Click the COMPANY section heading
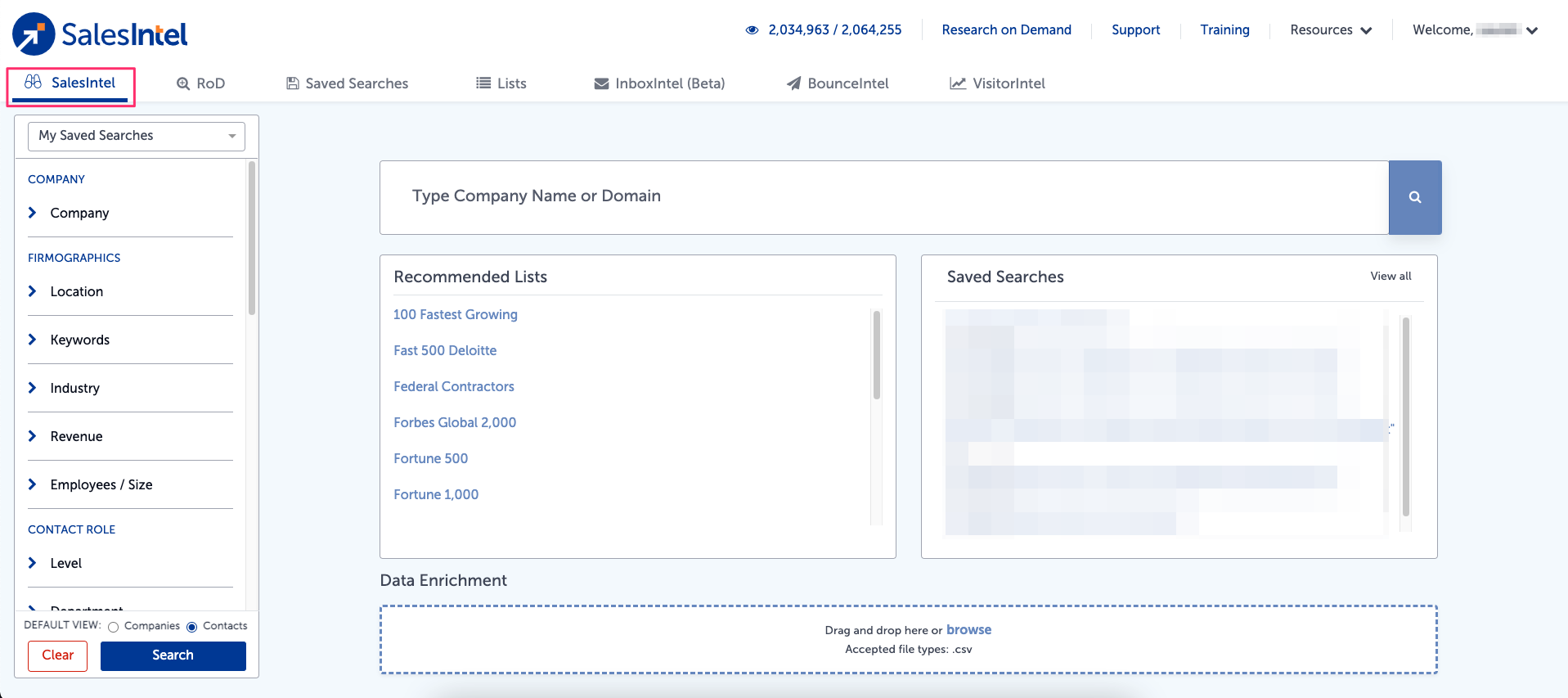The height and width of the screenshot is (698, 1568). 56,179
